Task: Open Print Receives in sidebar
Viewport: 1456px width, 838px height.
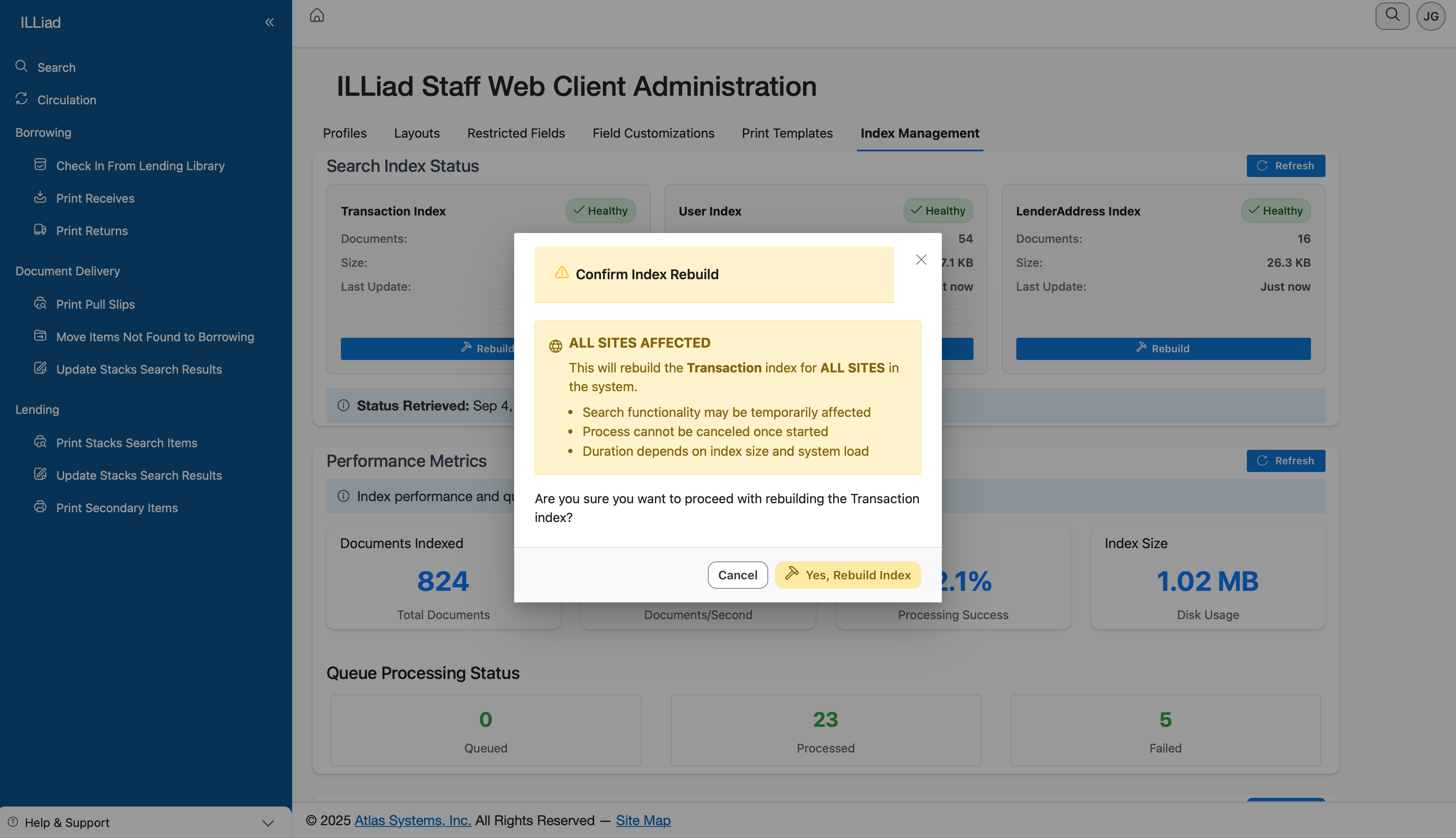Action: 95,198
